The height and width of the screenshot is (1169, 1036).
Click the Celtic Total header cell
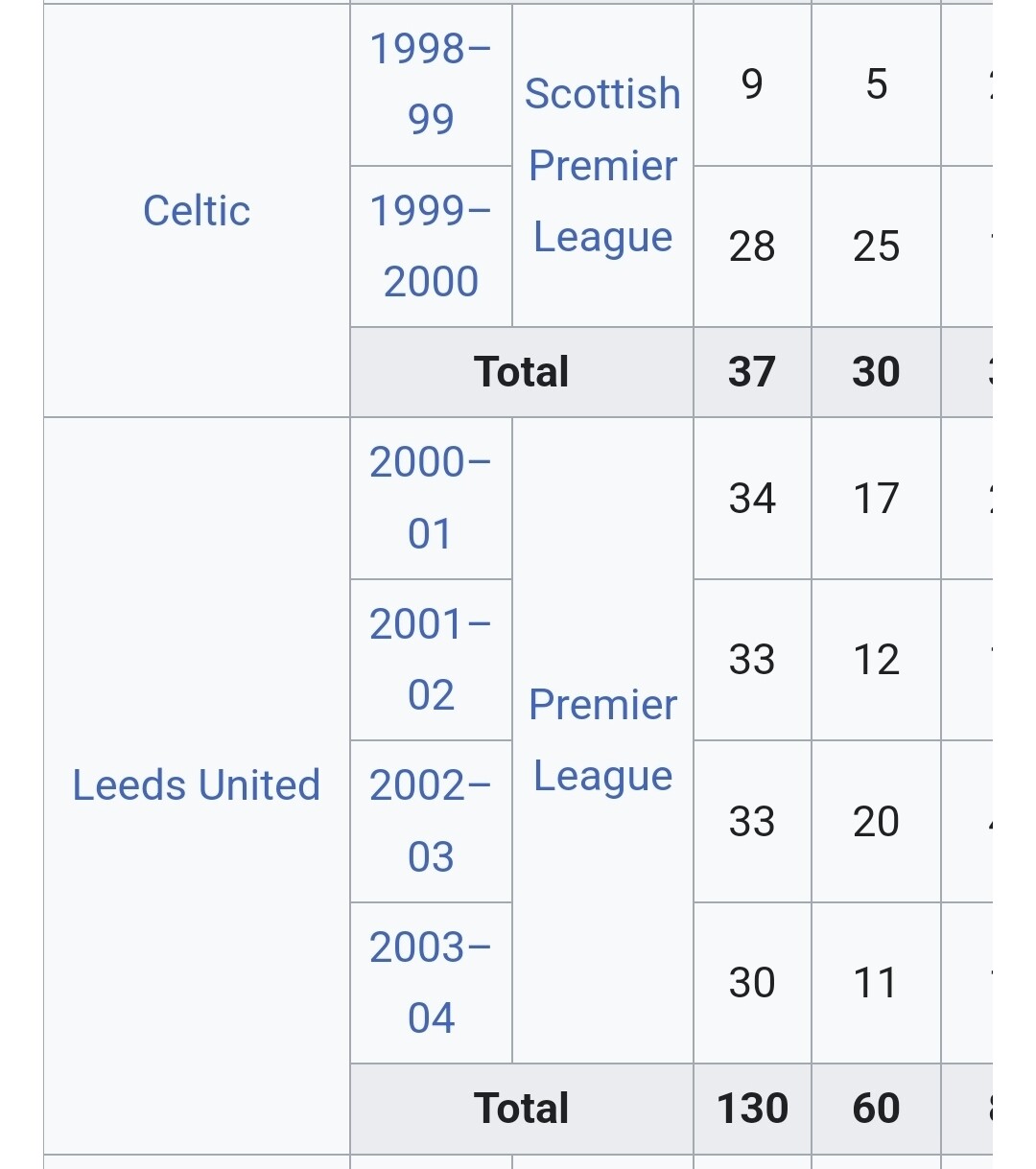[521, 372]
